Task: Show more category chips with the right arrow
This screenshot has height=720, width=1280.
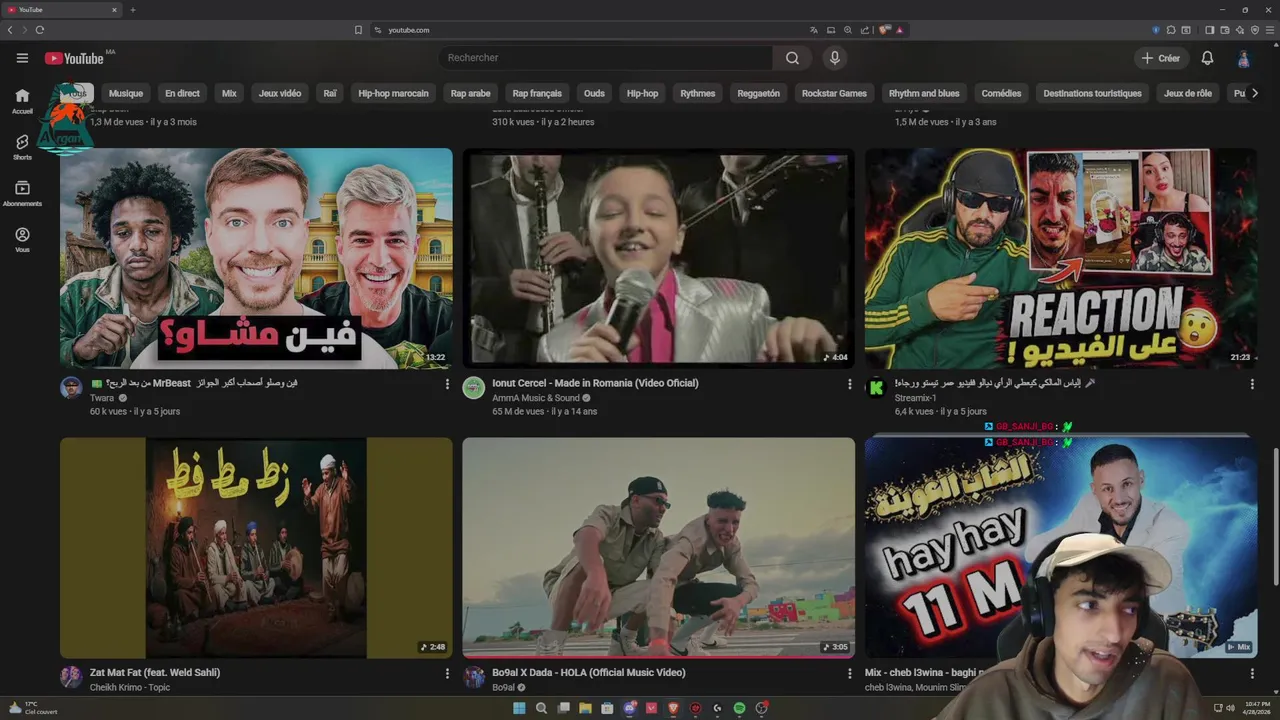Action: pos(1254,93)
